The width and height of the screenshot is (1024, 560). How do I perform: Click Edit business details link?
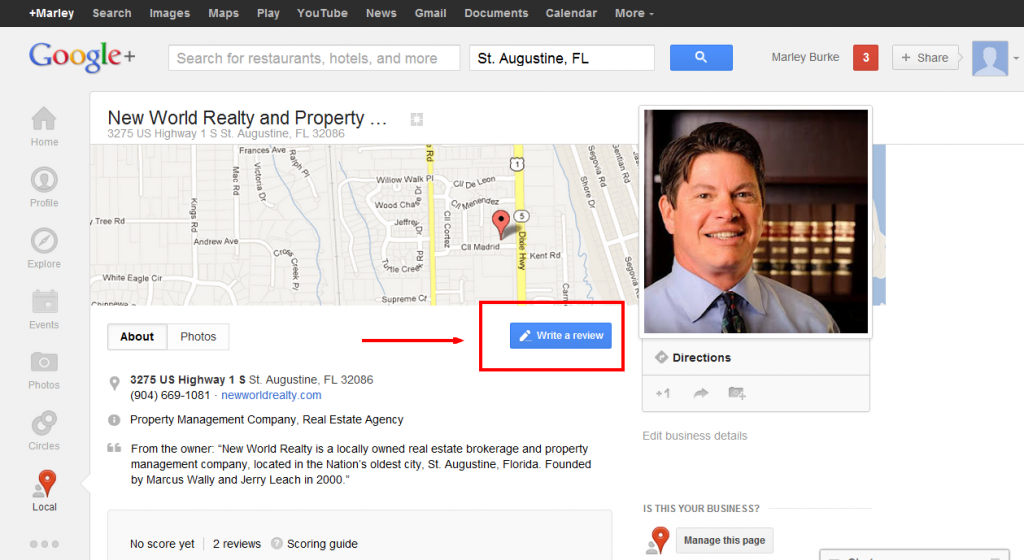[695, 436]
